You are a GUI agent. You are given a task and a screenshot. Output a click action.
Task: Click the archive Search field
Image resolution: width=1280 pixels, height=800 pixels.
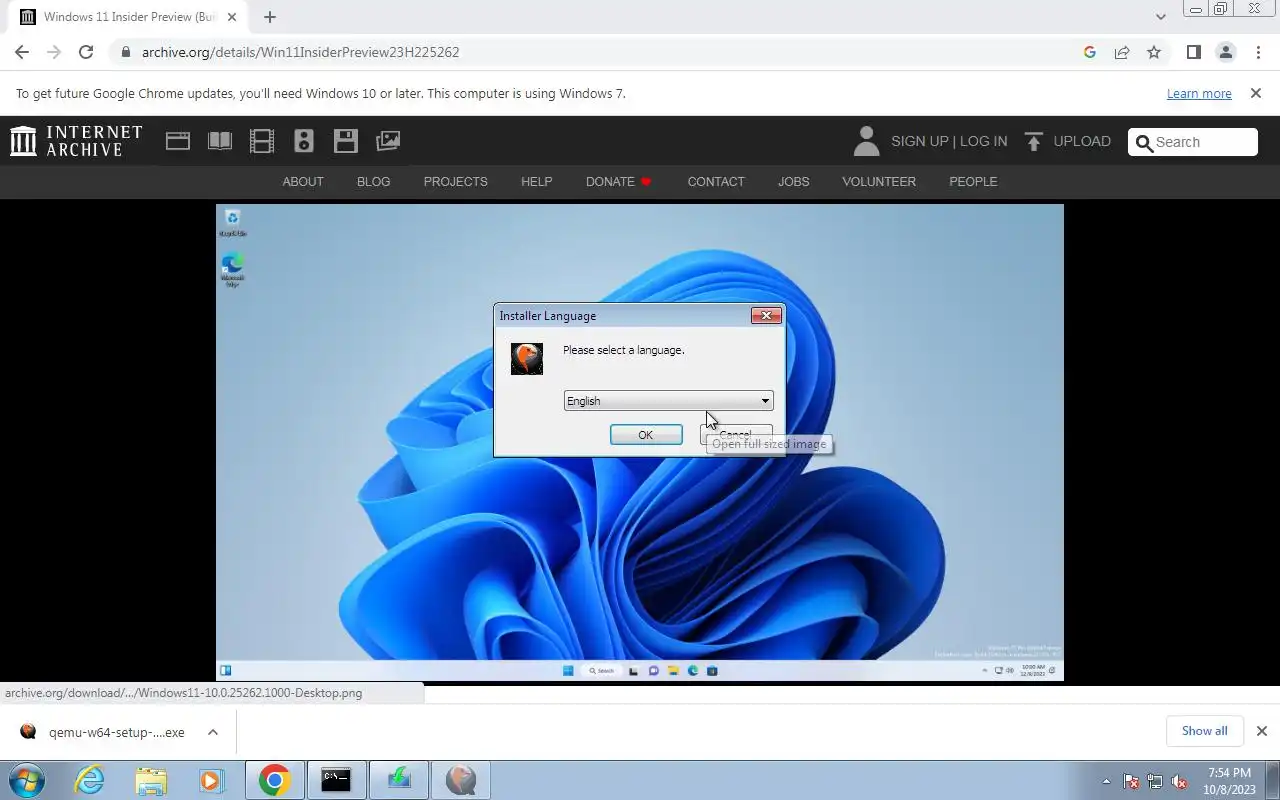(x=1193, y=142)
